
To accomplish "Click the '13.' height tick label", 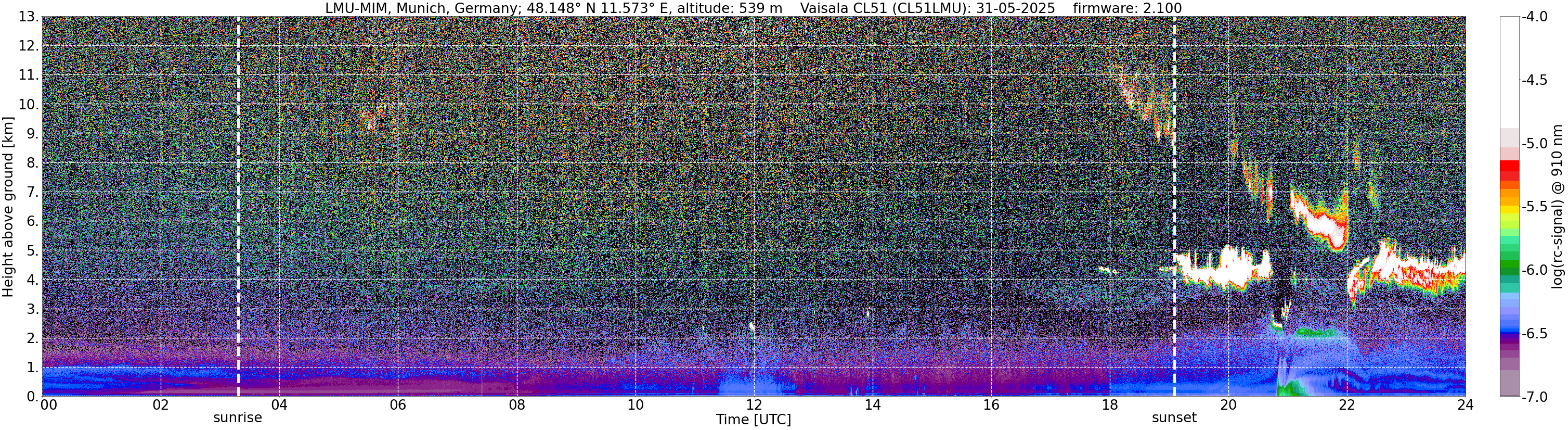I will point(29,17).
